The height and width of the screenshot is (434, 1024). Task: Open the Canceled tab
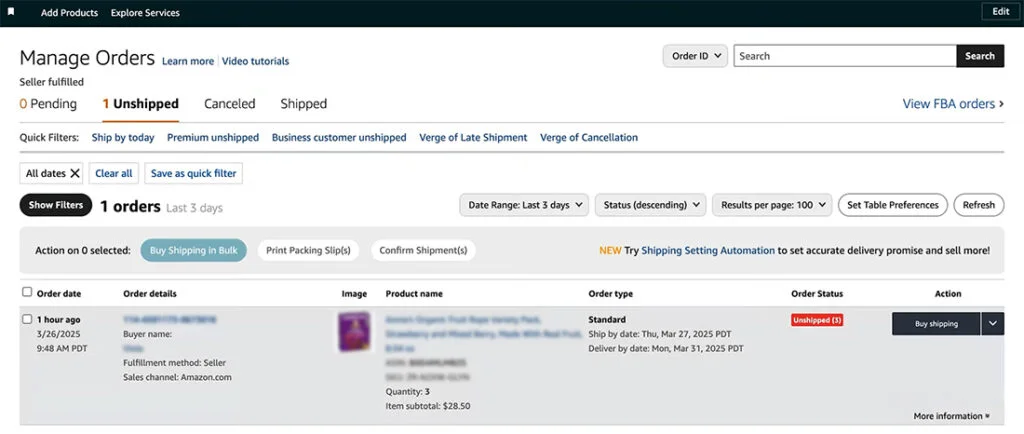pos(230,104)
